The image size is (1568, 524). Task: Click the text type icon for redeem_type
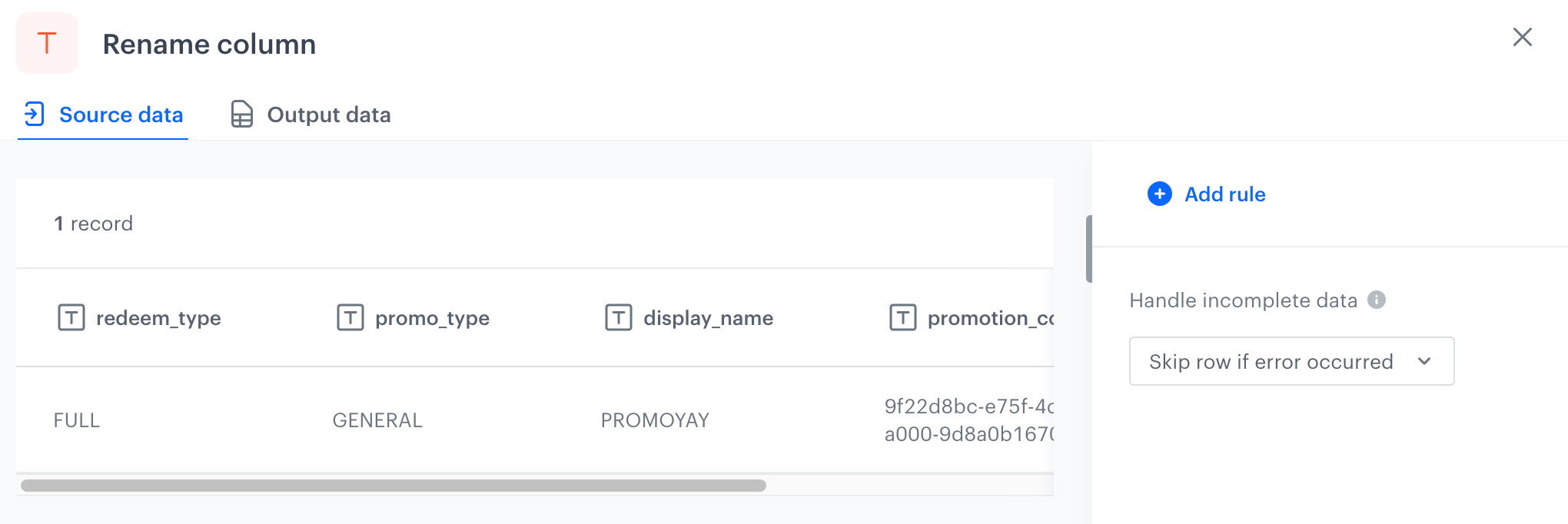[x=71, y=317]
